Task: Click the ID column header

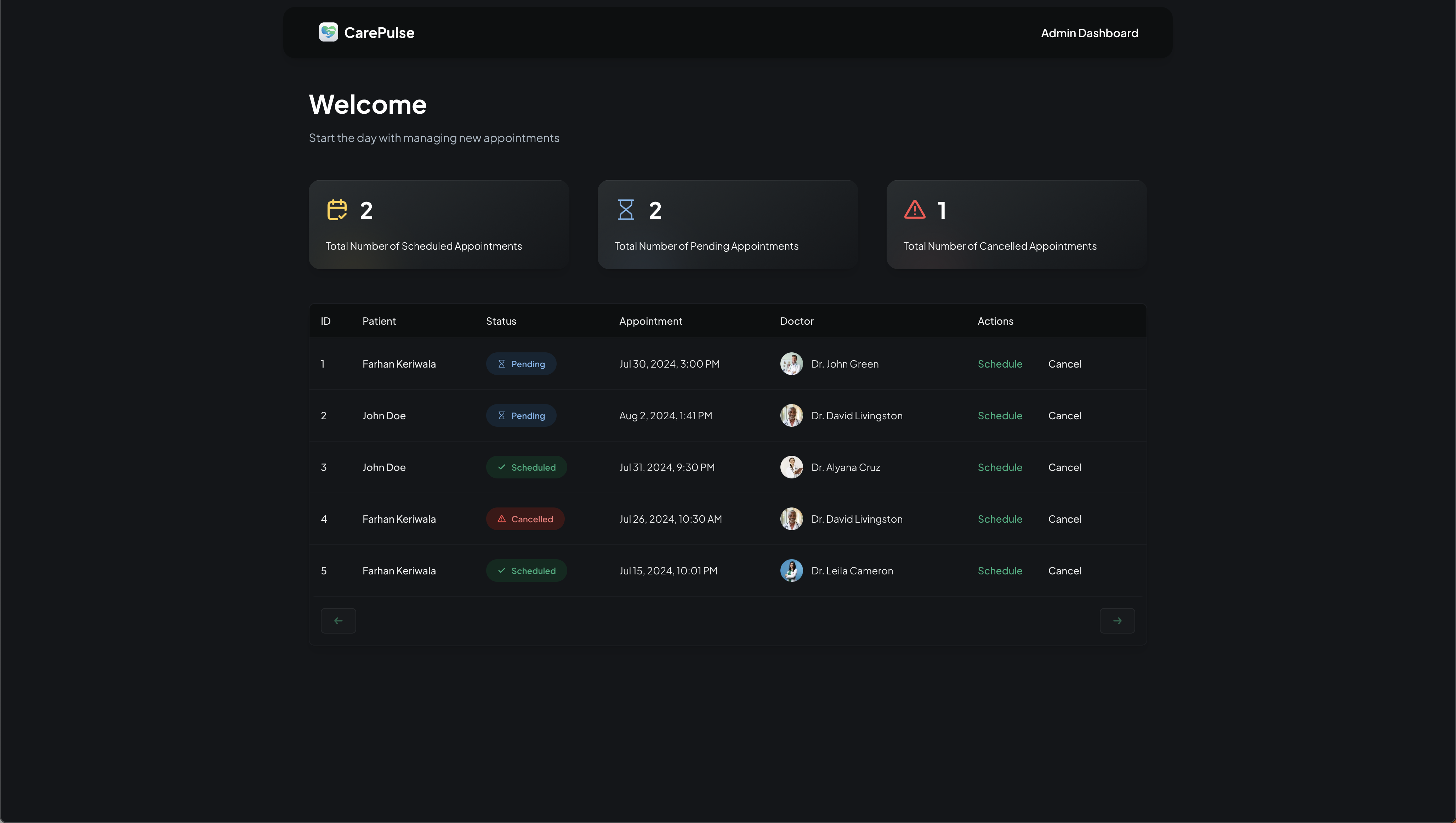Action: tap(325, 321)
